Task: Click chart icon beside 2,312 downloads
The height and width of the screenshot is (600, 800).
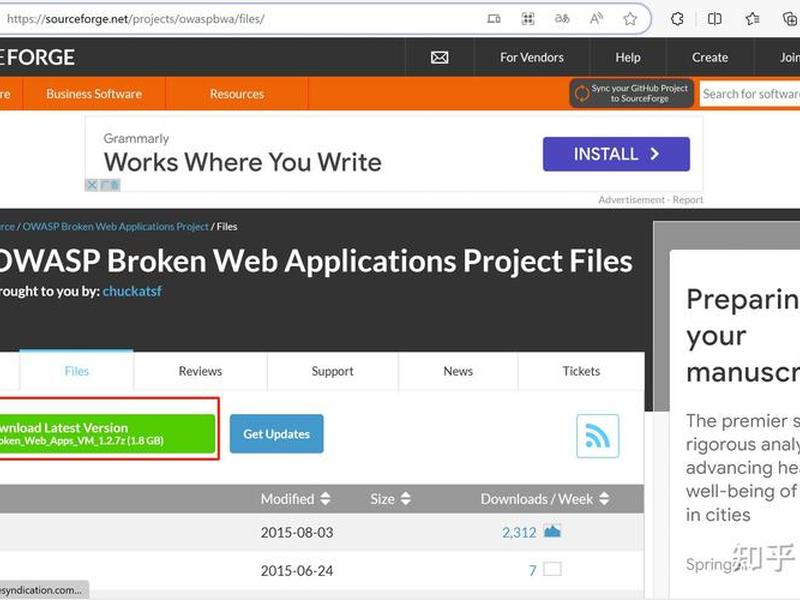Action: 552,531
